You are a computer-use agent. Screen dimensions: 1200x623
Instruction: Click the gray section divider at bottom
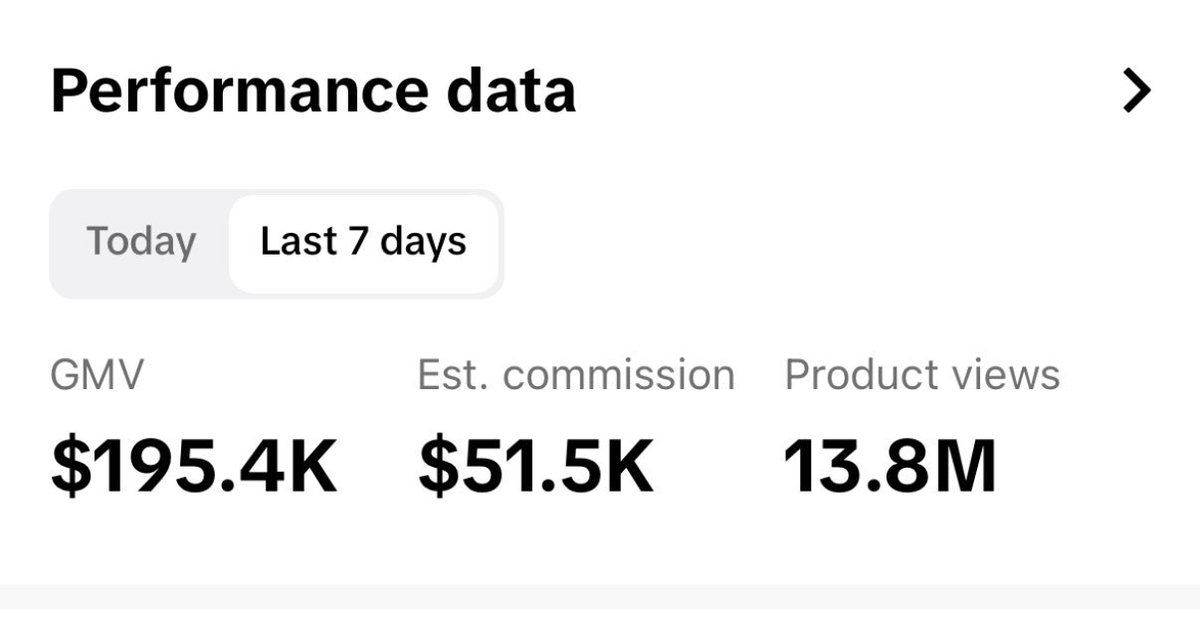tap(600, 596)
